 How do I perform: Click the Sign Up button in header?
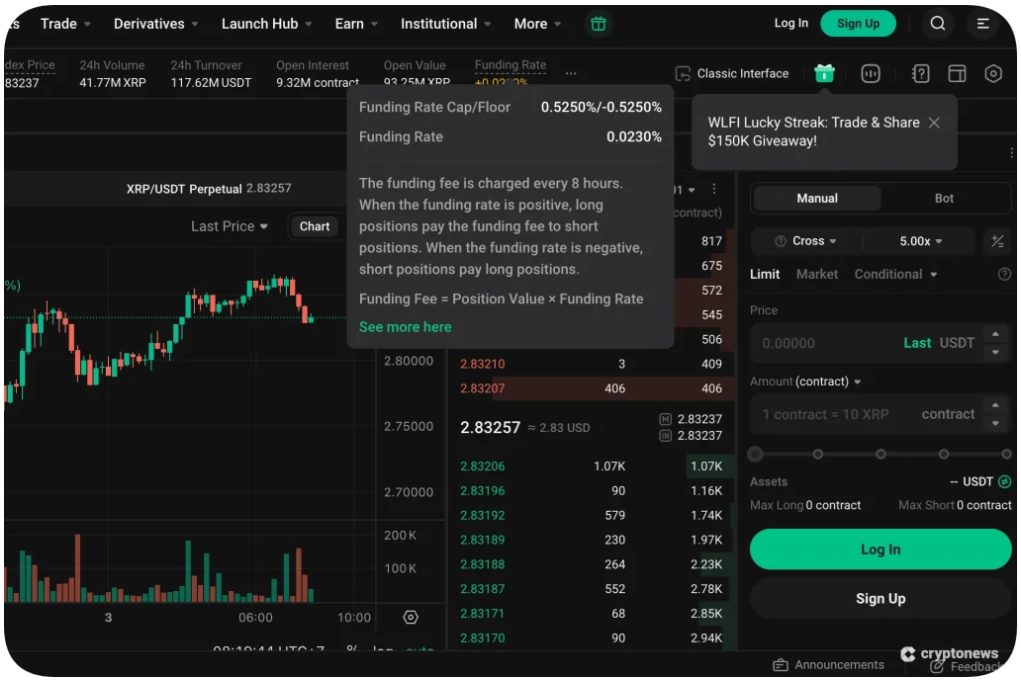coord(858,23)
